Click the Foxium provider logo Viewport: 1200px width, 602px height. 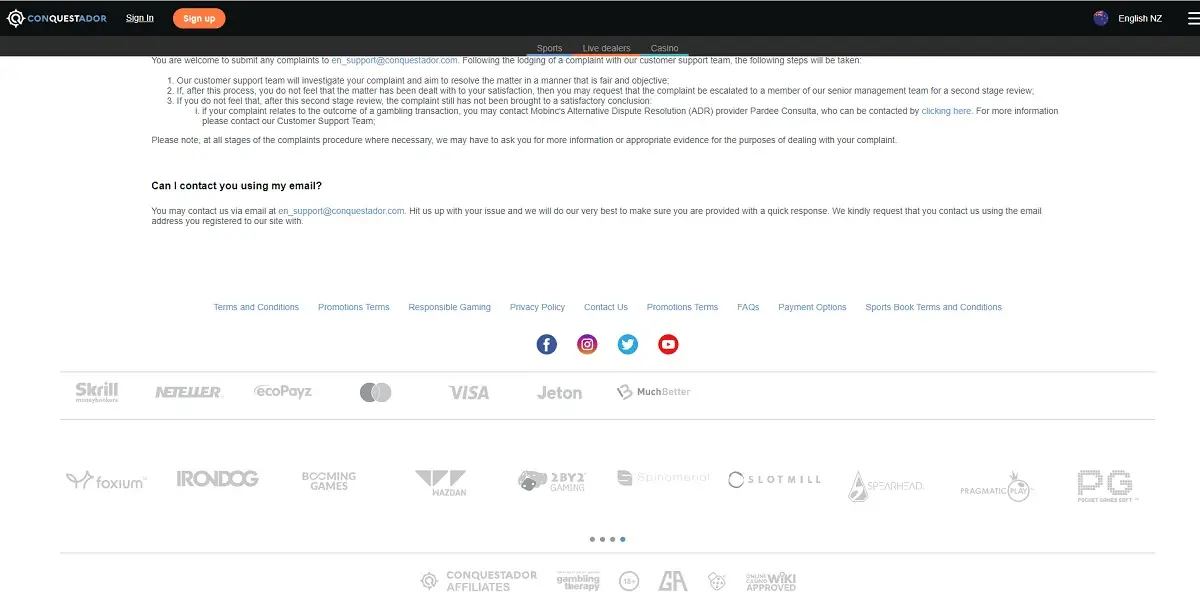tap(106, 481)
